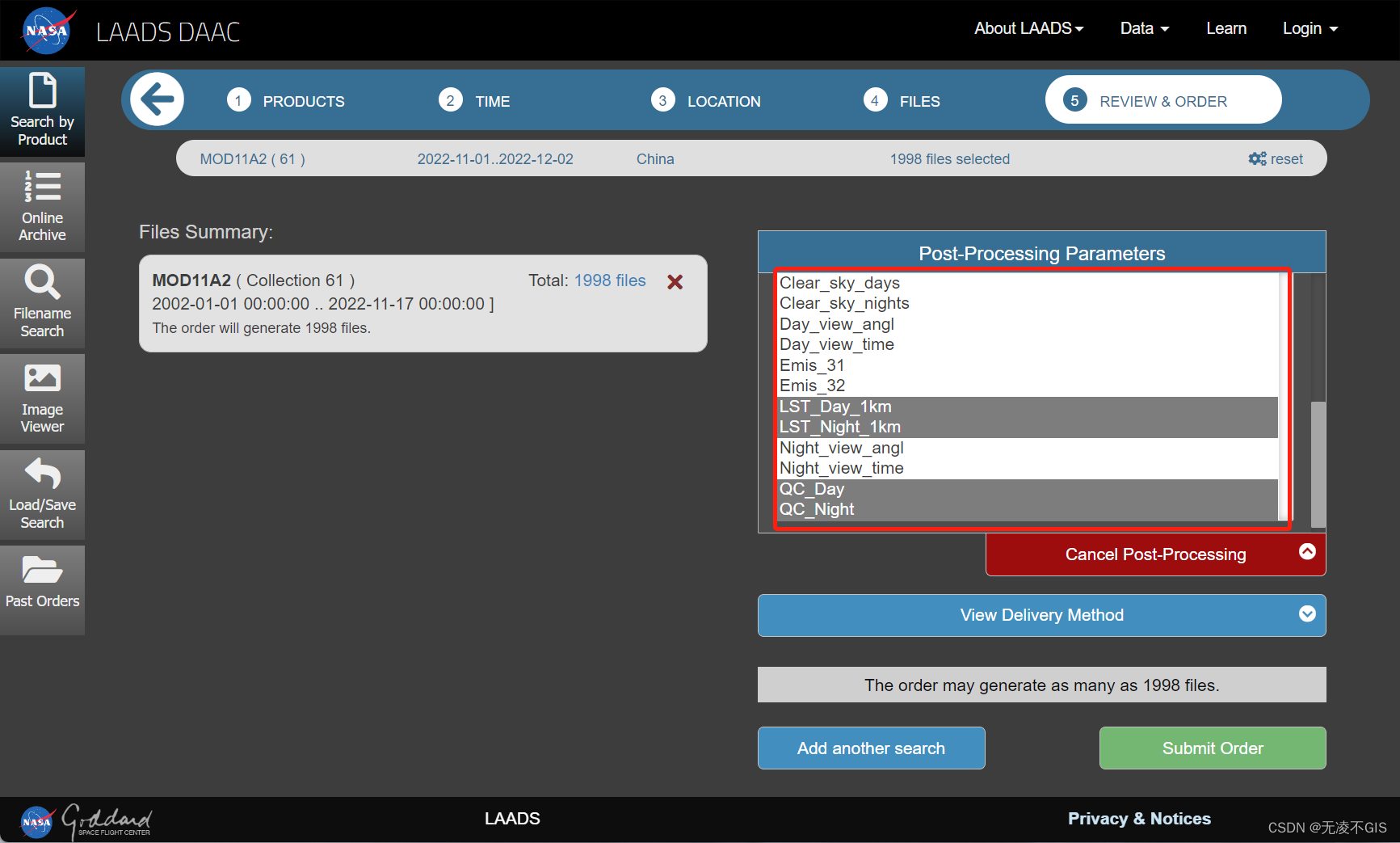
Task: Remove MOD11A2 search with red X
Action: [675, 281]
